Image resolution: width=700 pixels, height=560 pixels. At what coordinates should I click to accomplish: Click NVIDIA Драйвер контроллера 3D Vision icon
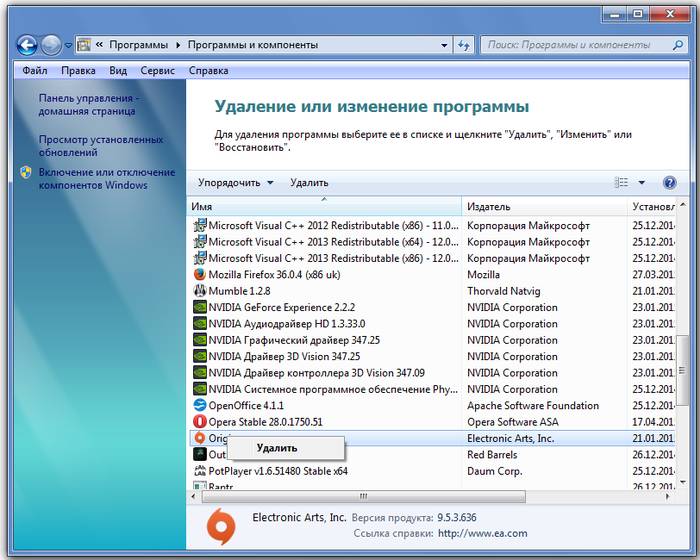coord(200,372)
